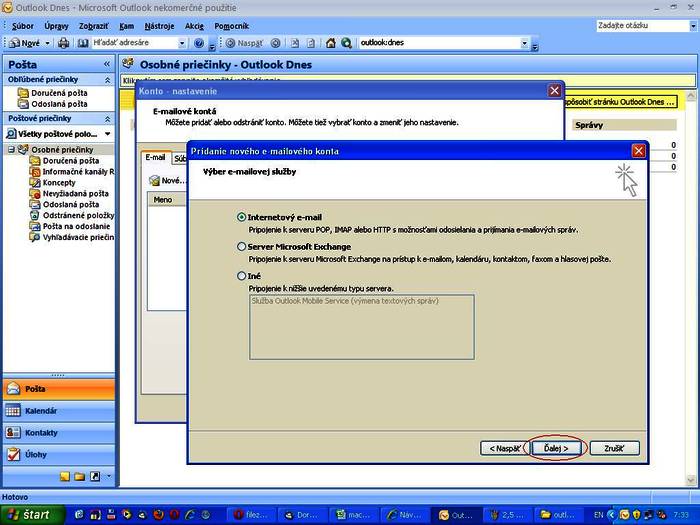Select the Internetový e-mail radio button
Image resolution: width=700 pixels, height=525 pixels.
pyautogui.click(x=242, y=217)
